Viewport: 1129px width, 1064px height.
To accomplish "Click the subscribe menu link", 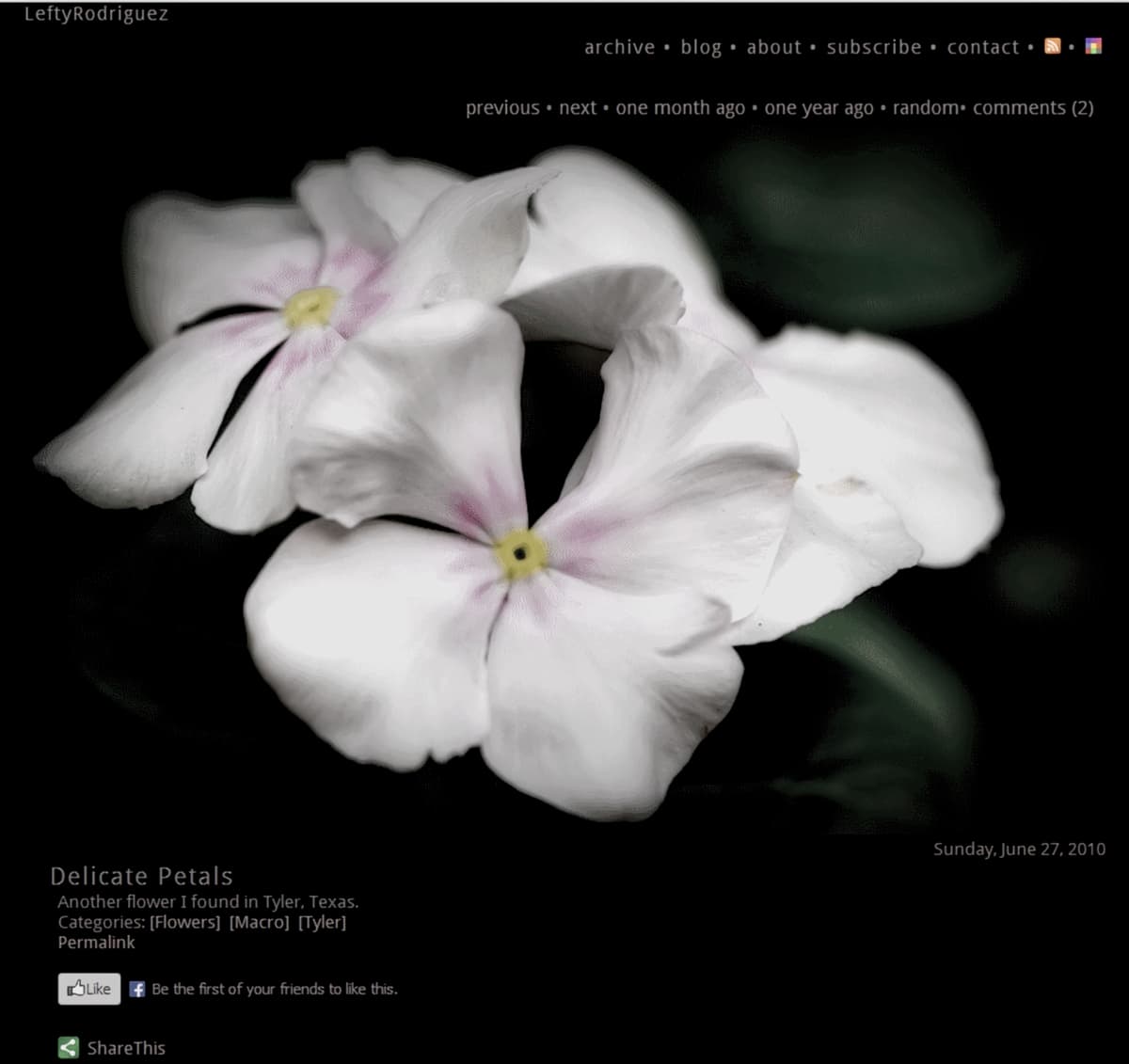I will coord(874,47).
